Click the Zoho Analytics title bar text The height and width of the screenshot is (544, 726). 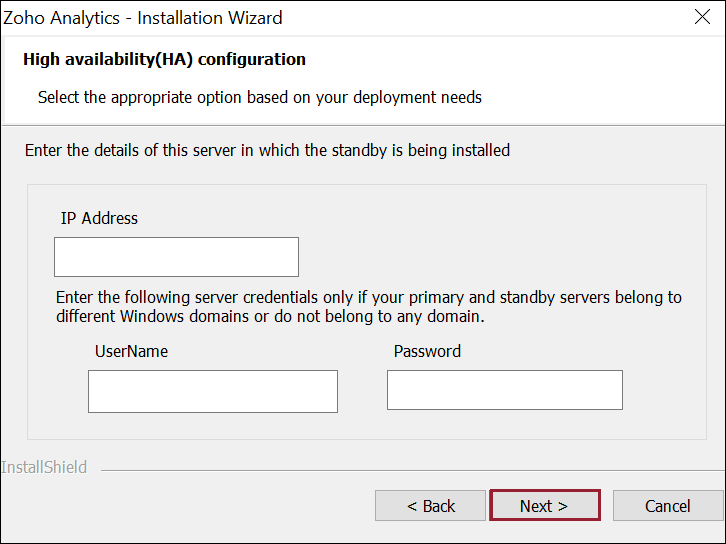tap(142, 18)
